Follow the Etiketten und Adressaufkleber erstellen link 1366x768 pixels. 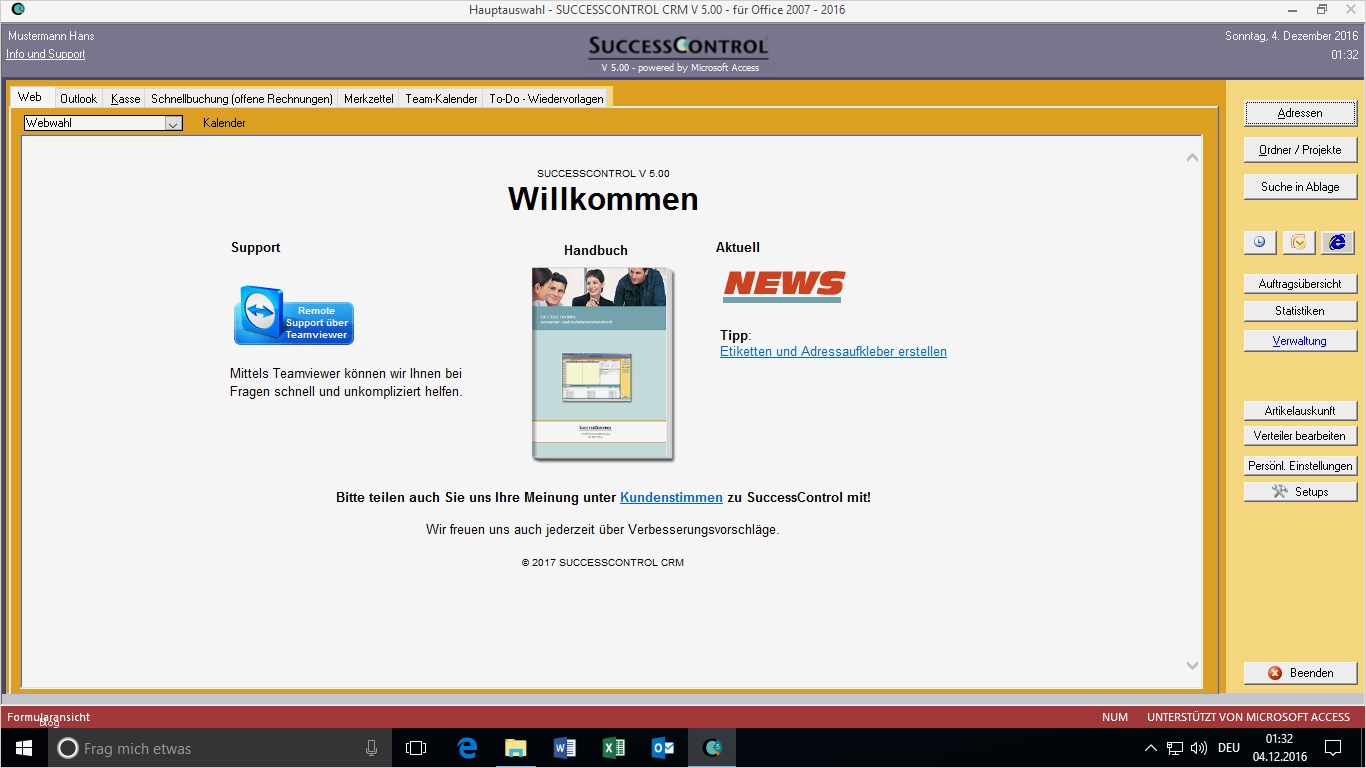[833, 352]
